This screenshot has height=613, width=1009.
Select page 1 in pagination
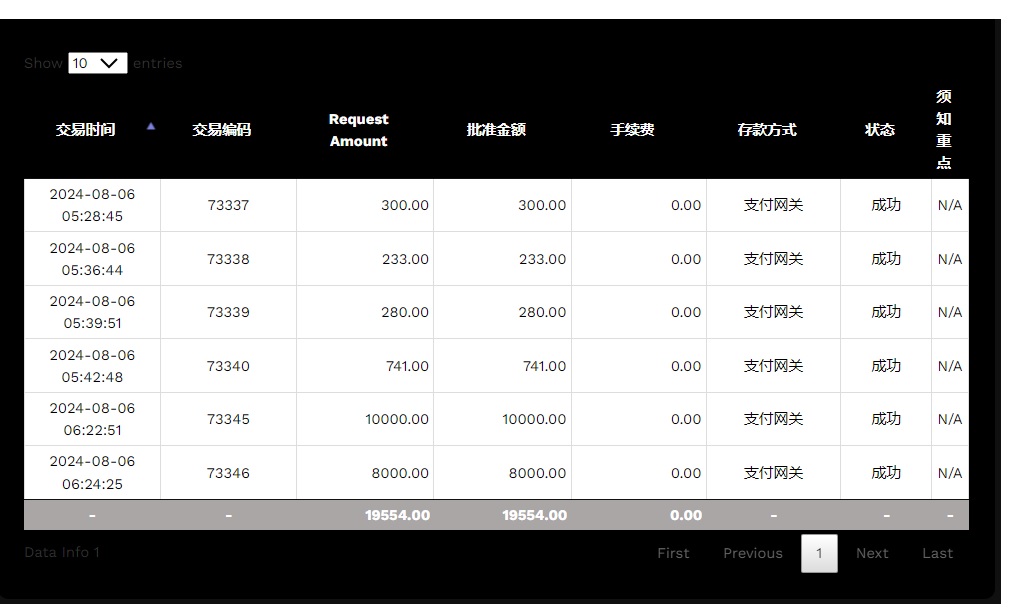tap(819, 553)
